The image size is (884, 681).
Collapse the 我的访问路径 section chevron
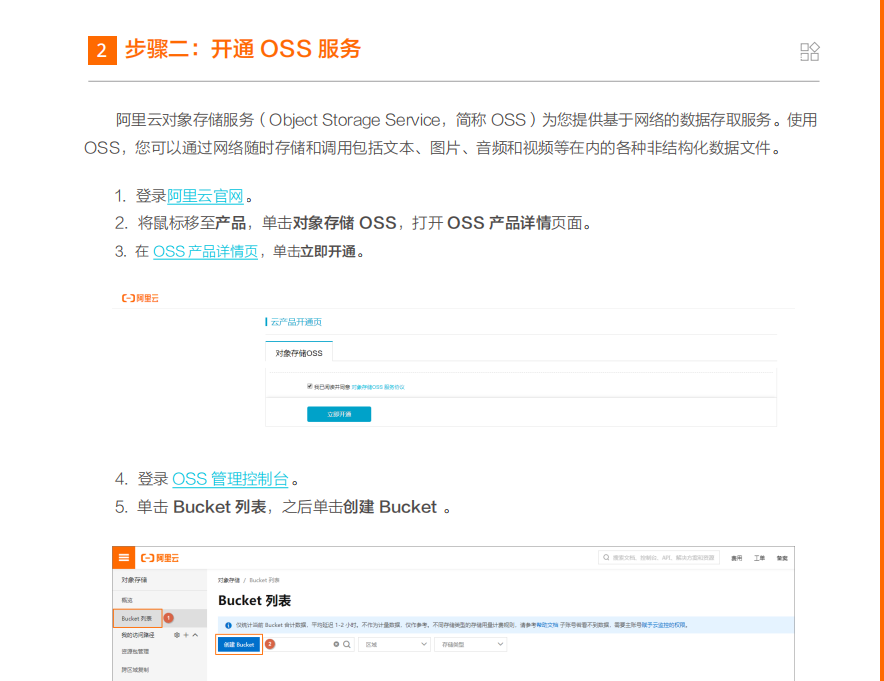(x=195, y=635)
